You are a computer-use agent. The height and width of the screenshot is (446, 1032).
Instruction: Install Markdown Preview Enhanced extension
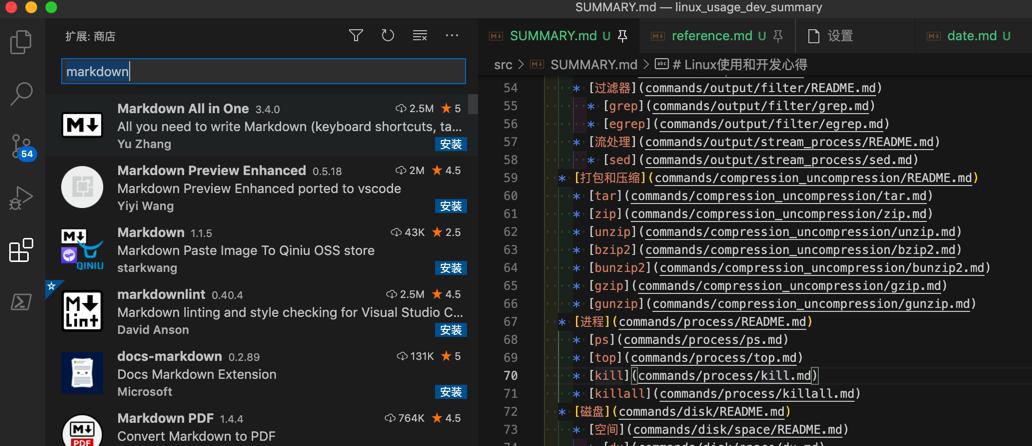(x=451, y=206)
